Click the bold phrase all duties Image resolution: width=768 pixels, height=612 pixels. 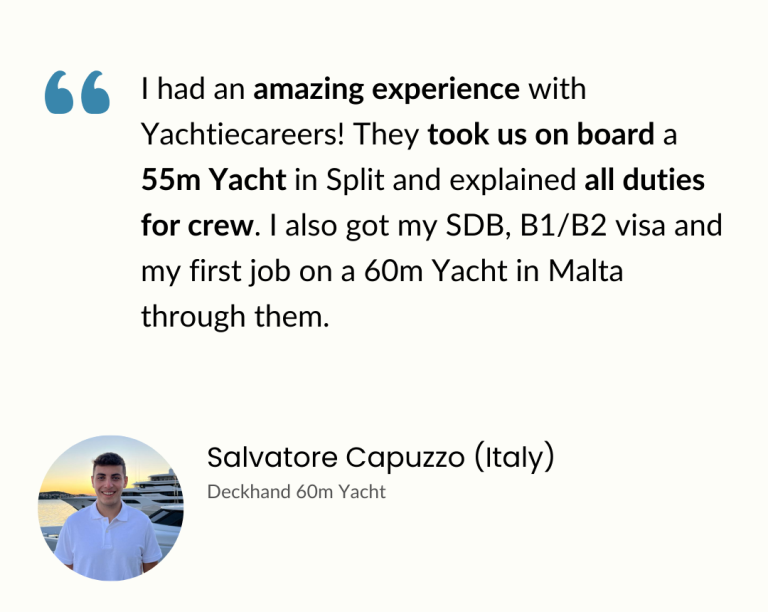tap(645, 180)
